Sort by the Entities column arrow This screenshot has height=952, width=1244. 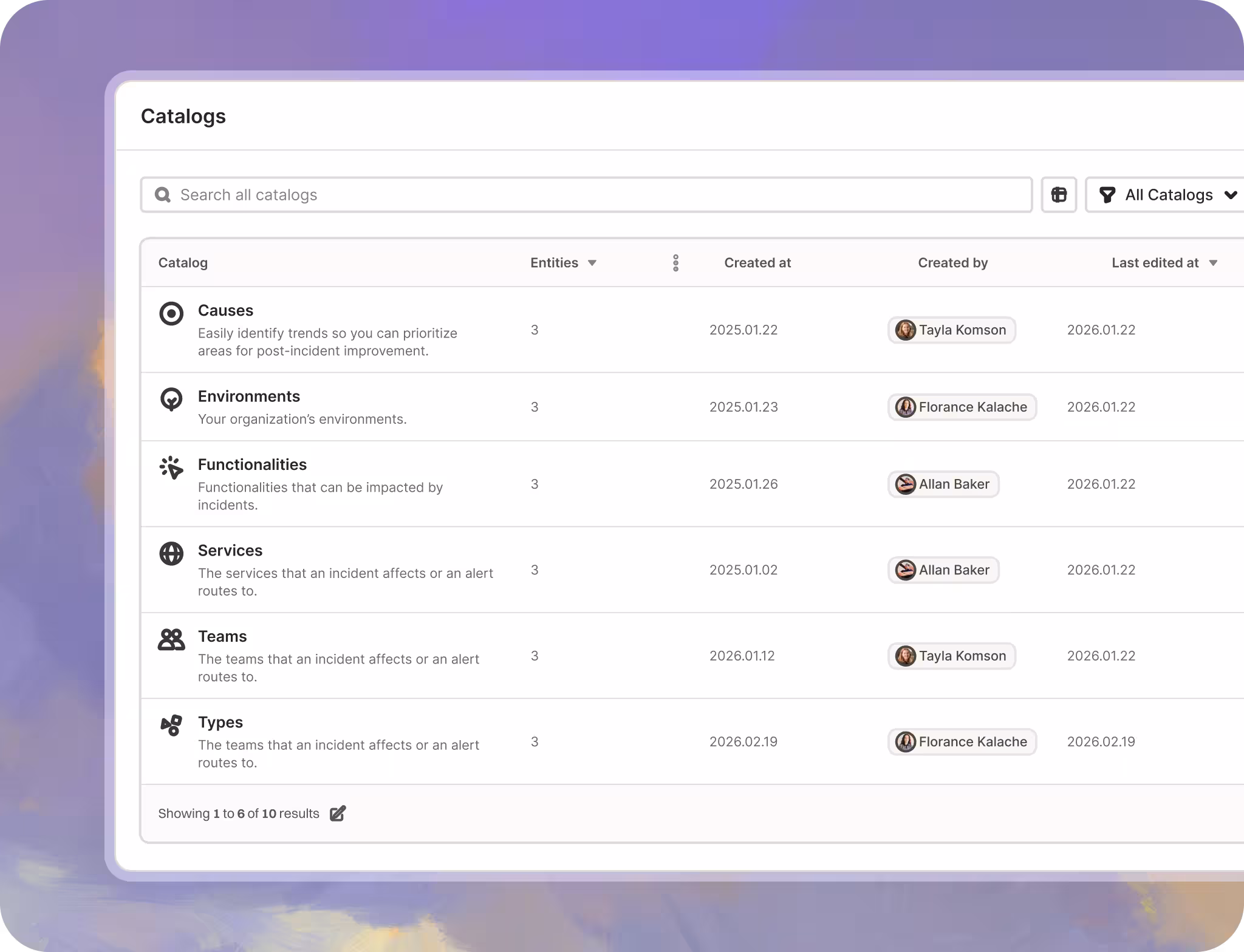click(592, 263)
